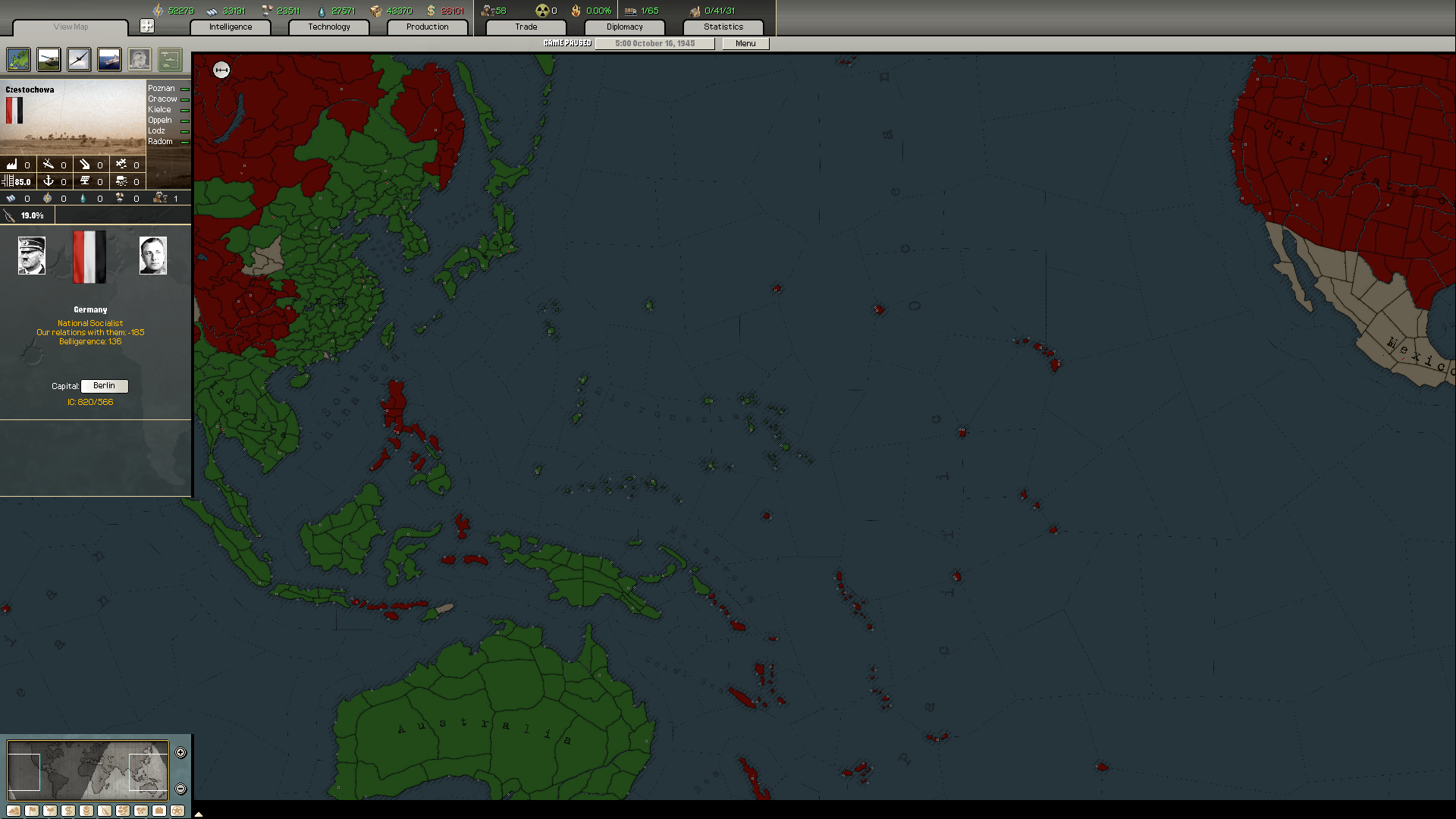Click the Menu button

pos(745,43)
